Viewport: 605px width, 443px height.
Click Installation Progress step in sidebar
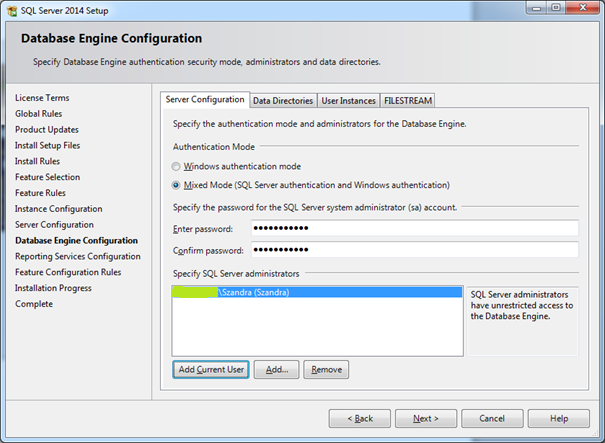coord(53,288)
